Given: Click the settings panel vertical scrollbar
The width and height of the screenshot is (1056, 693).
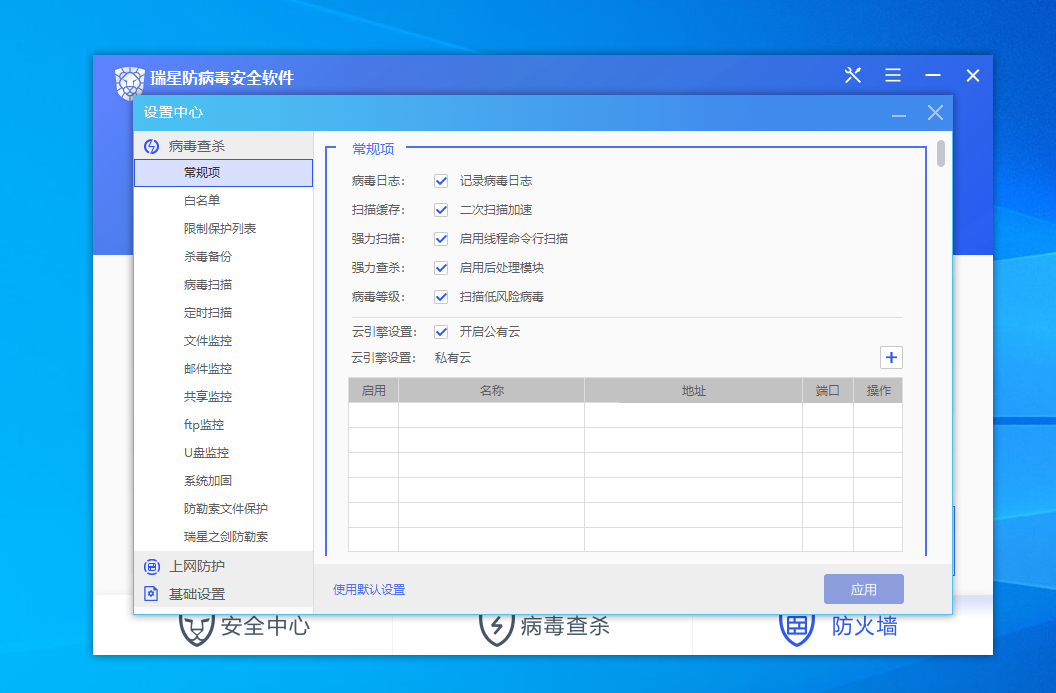Looking at the screenshot, I should (941, 154).
